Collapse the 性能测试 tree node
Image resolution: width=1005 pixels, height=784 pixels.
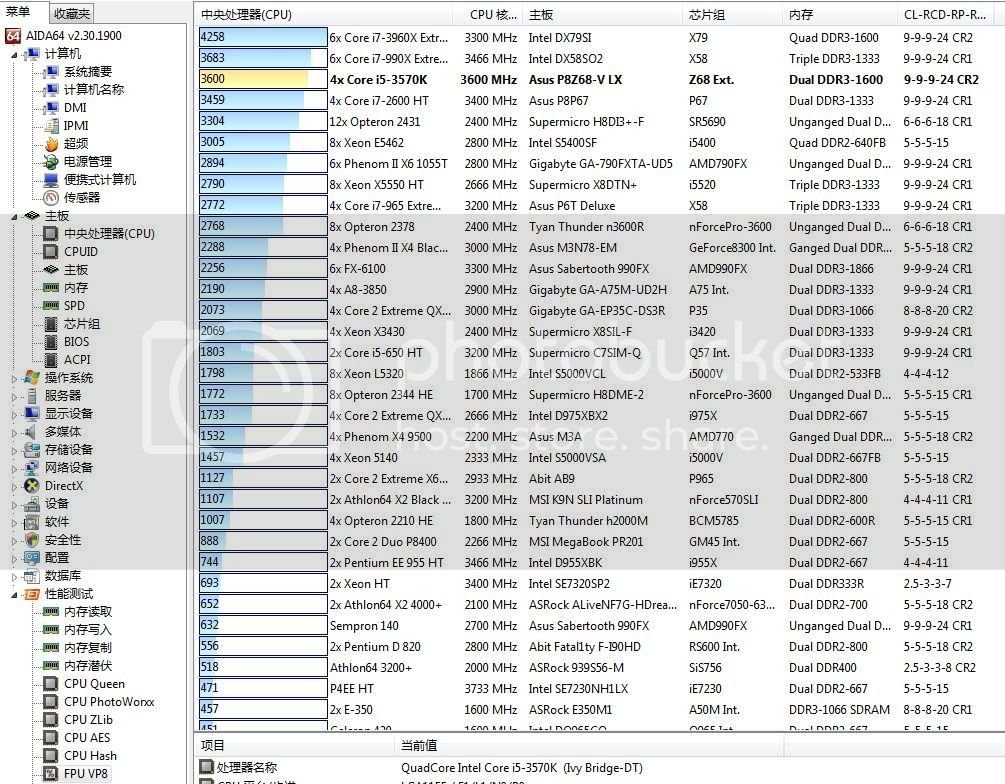(14, 594)
